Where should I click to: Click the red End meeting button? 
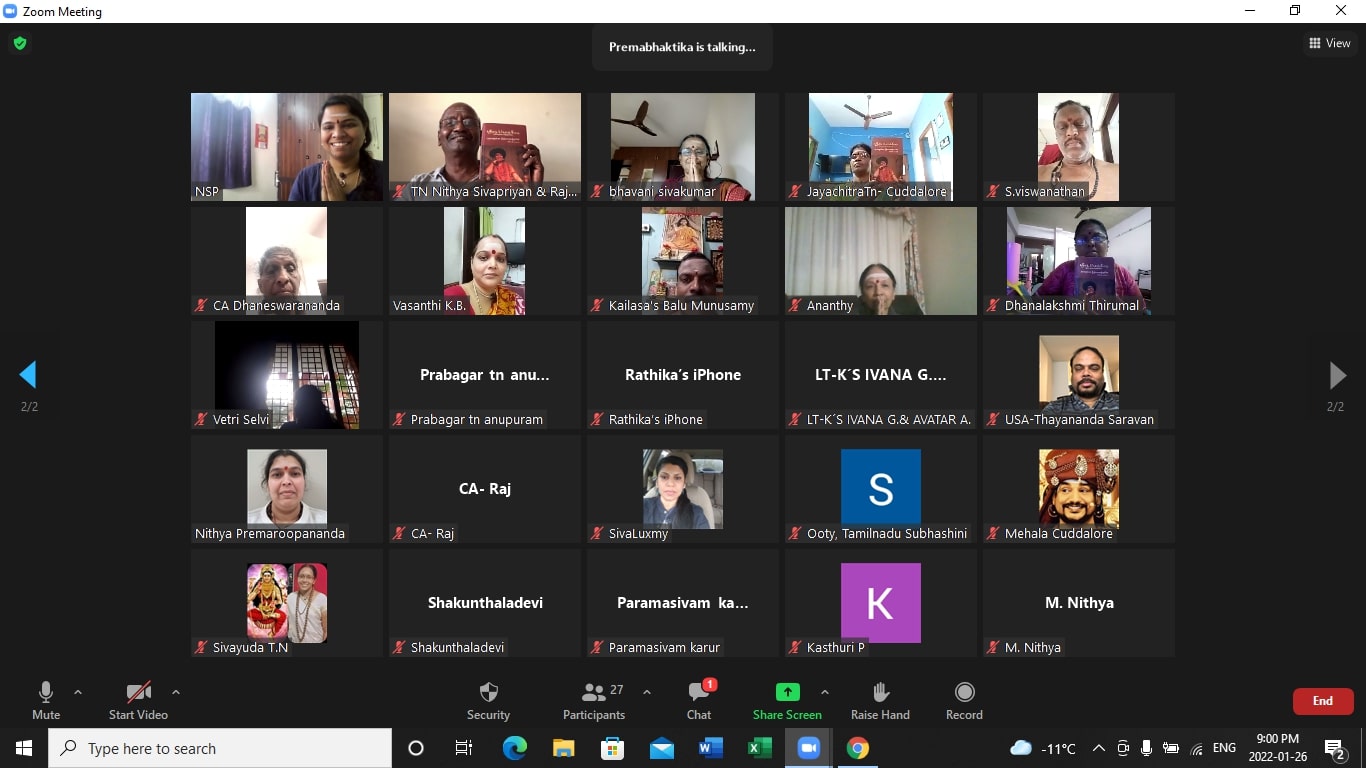click(x=1322, y=701)
